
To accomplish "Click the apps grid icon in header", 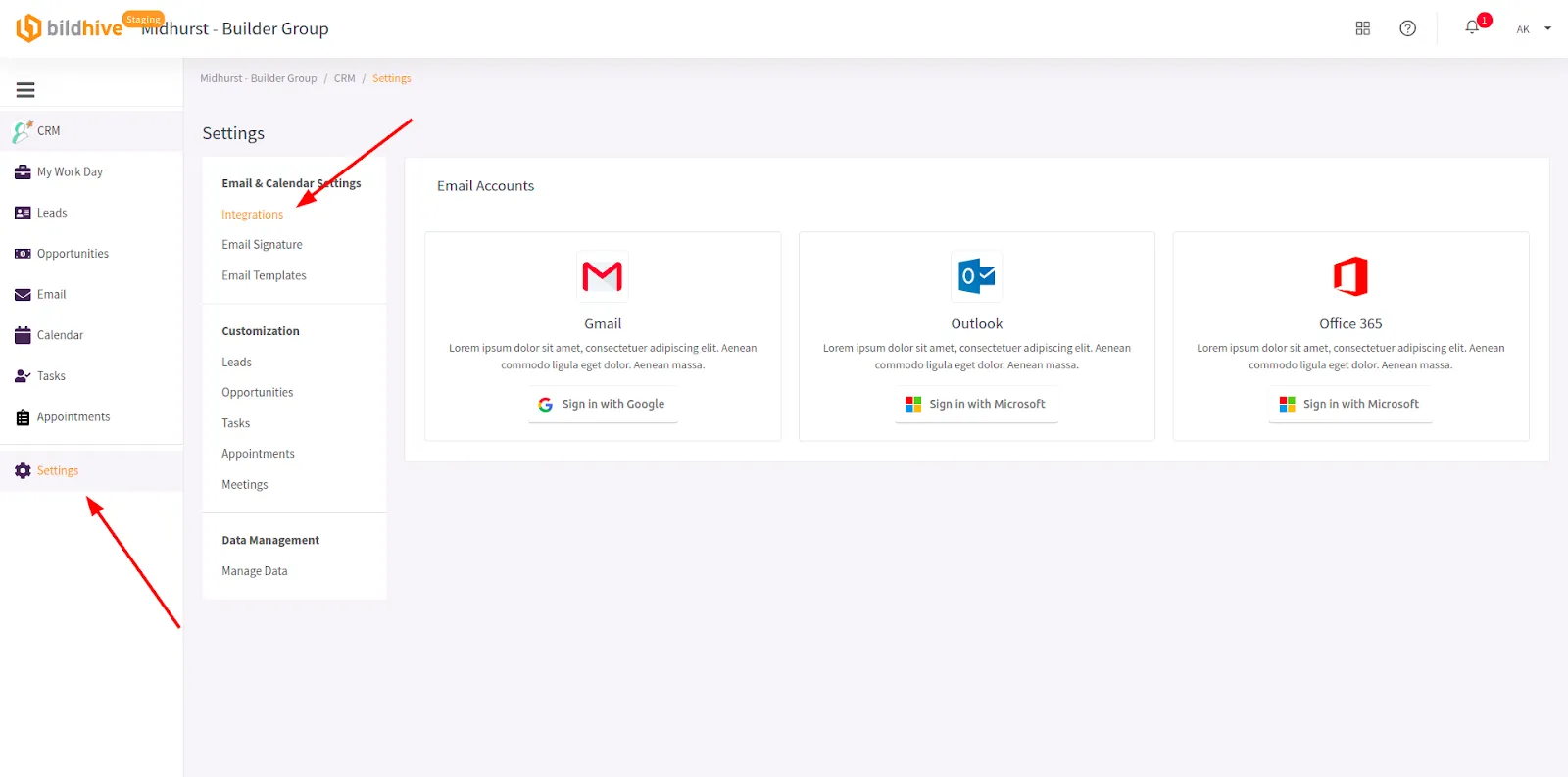I will pyautogui.click(x=1362, y=28).
